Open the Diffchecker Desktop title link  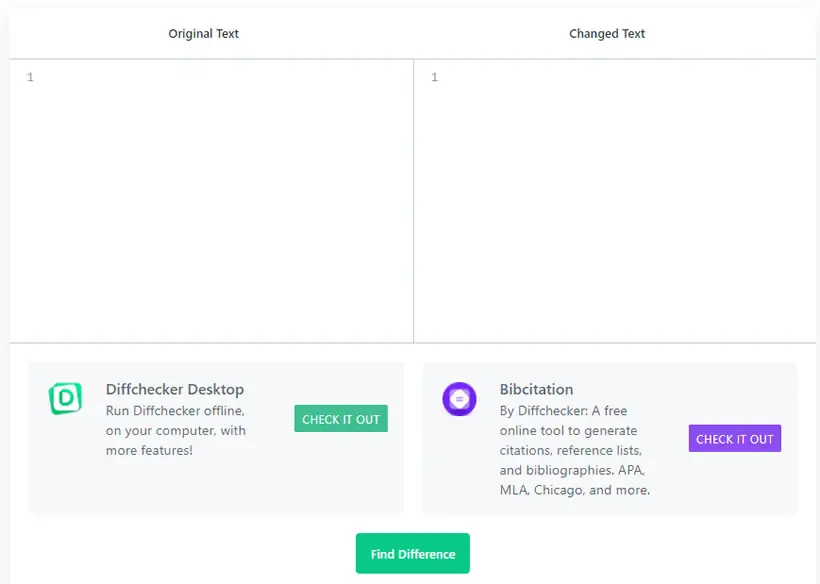(x=175, y=390)
